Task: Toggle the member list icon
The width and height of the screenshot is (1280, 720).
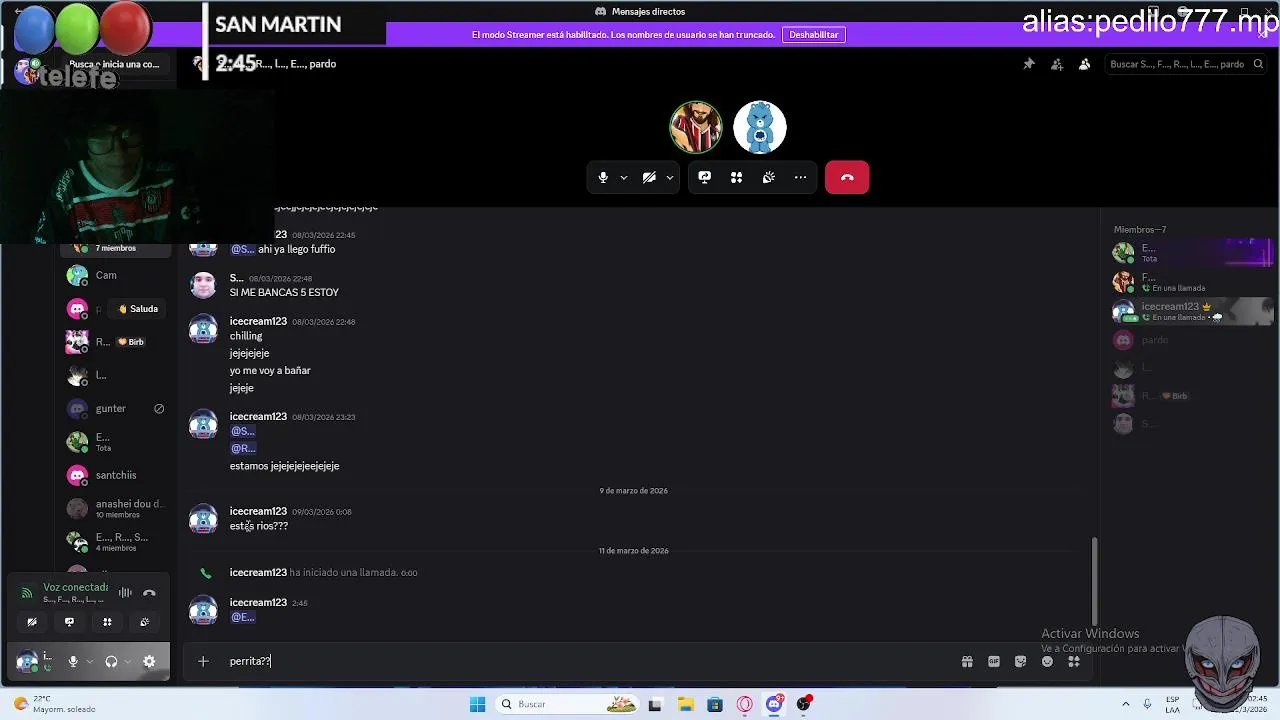Action: (x=1084, y=64)
